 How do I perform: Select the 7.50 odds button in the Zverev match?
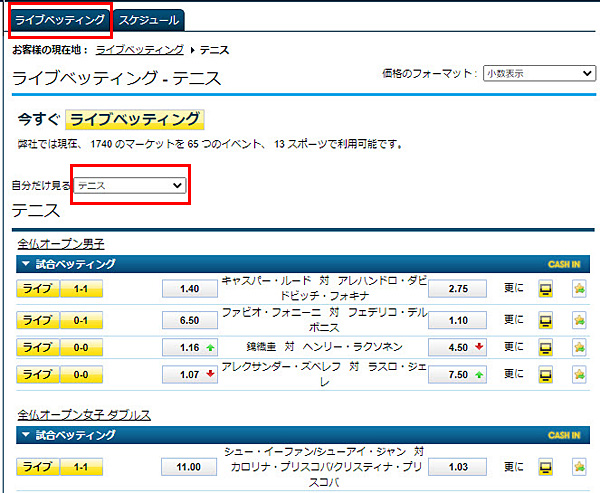click(457, 374)
